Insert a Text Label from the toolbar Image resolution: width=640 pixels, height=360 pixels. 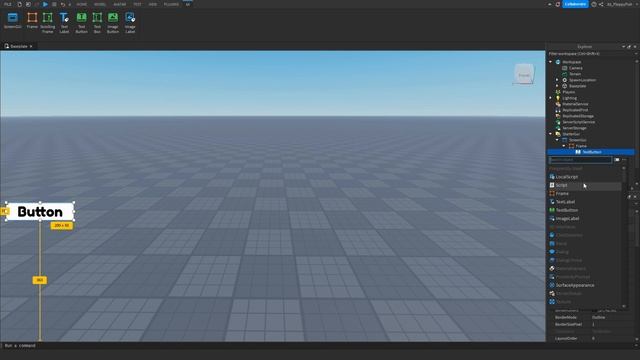click(x=64, y=23)
